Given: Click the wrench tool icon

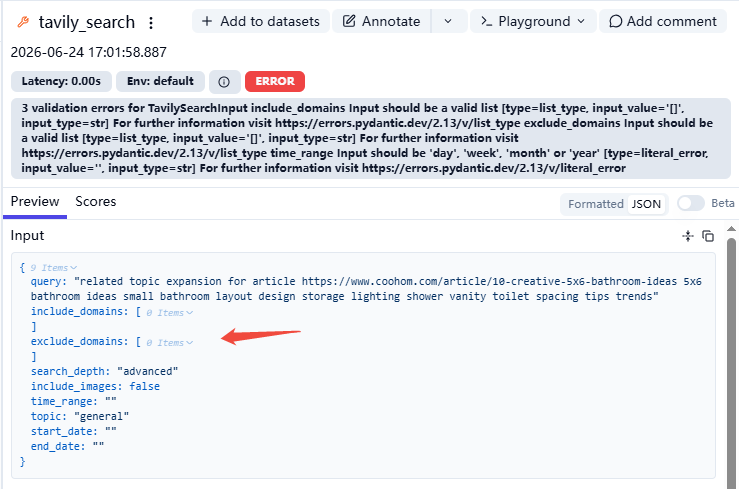Looking at the screenshot, I should [x=23, y=22].
